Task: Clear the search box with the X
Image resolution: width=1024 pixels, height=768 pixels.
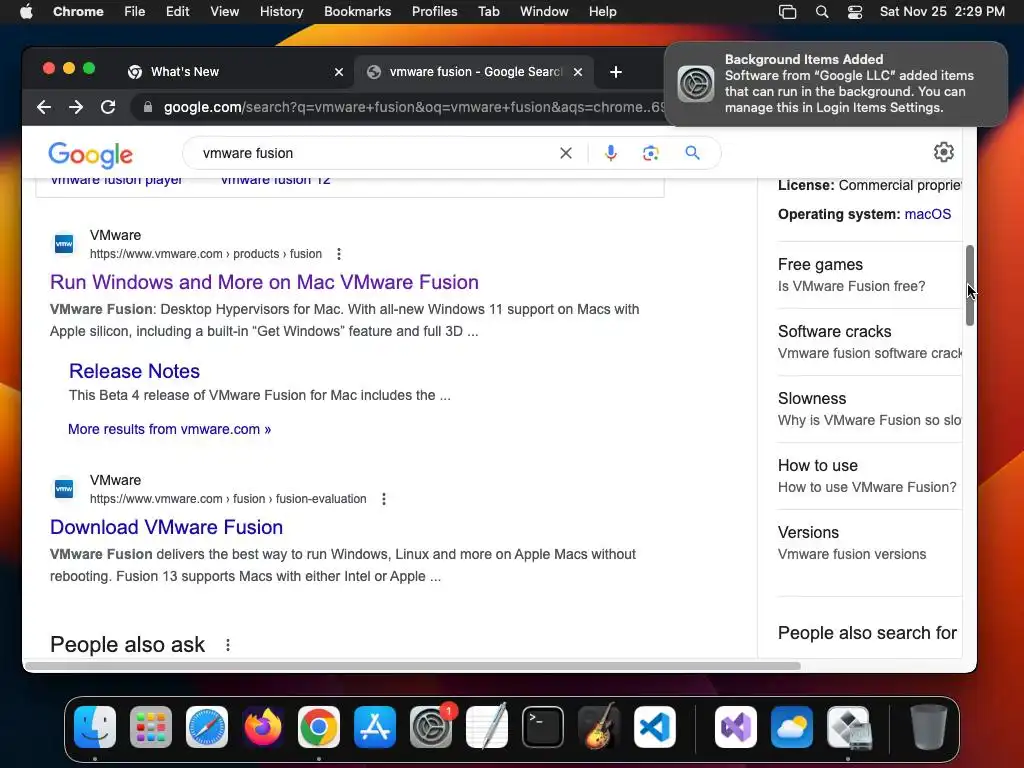Action: coord(566,153)
